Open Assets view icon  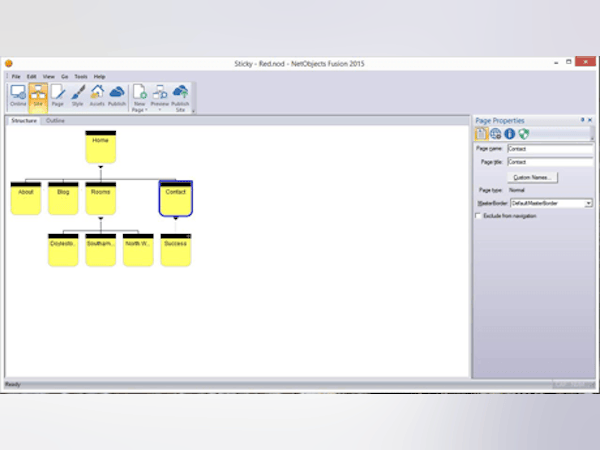pos(97,96)
